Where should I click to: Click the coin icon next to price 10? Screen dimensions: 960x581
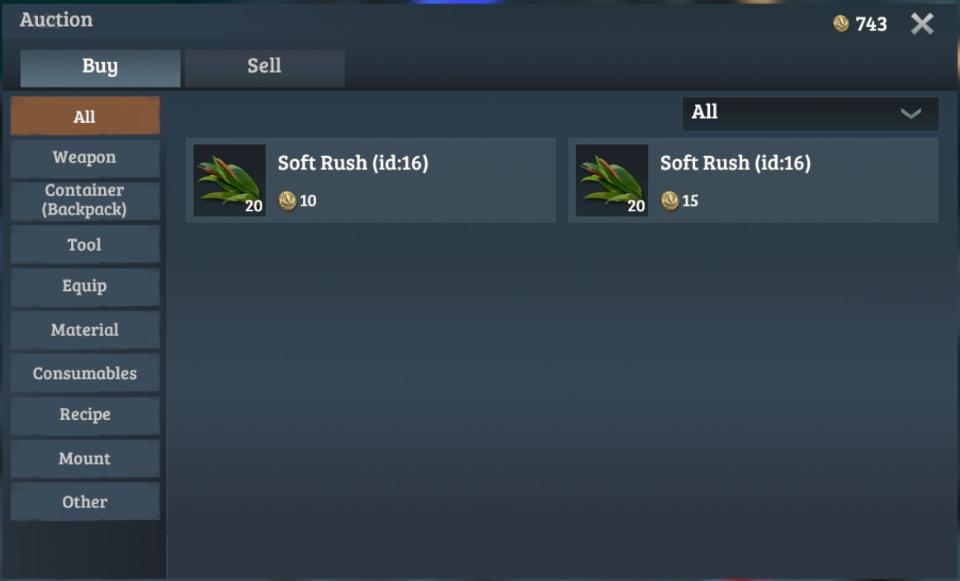pos(287,200)
